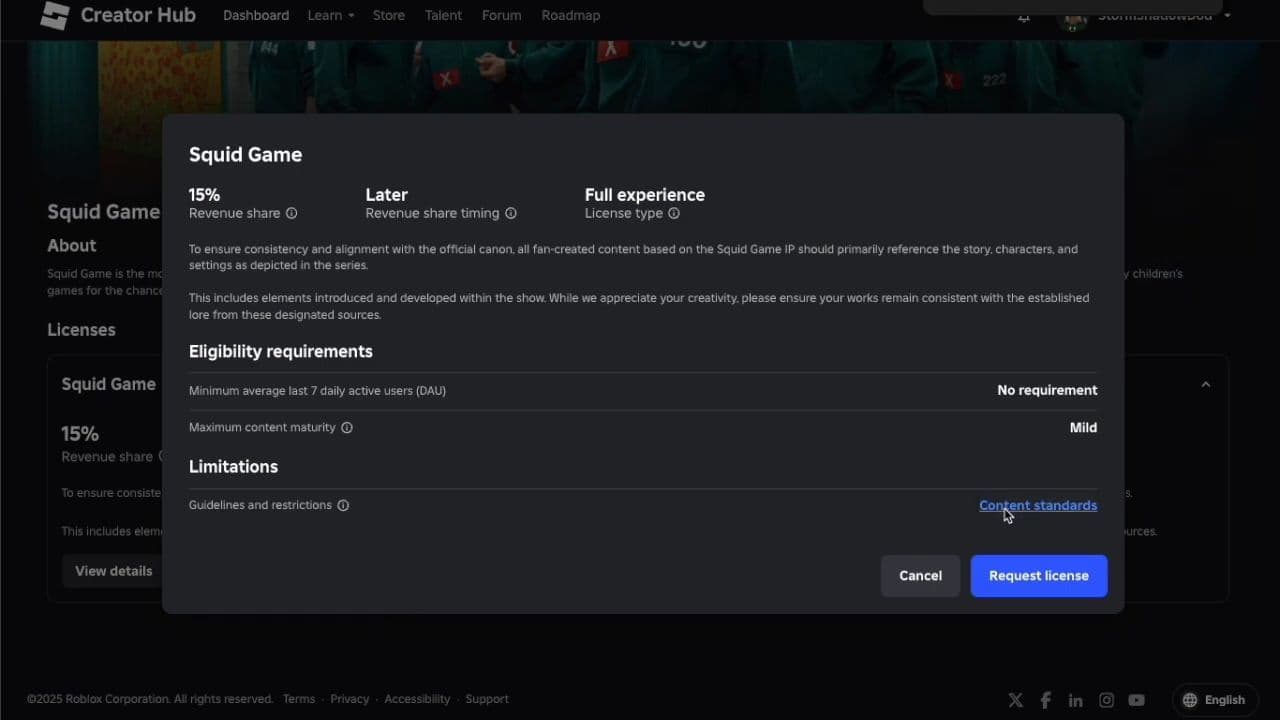Open Roblox's Facebook page
Screen dimensions: 1280x720
coord(1045,700)
